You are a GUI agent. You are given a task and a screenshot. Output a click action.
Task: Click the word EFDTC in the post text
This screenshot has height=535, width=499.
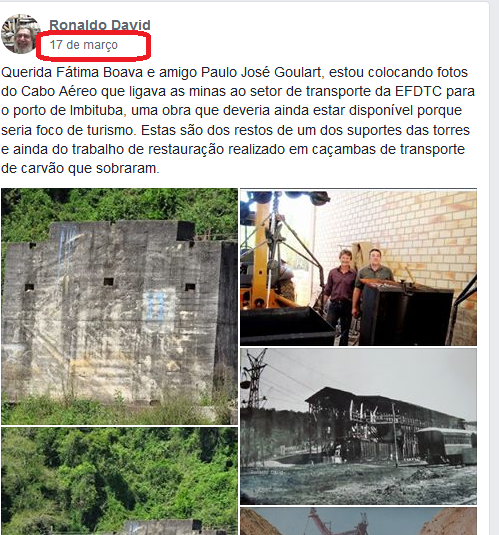coord(418,91)
